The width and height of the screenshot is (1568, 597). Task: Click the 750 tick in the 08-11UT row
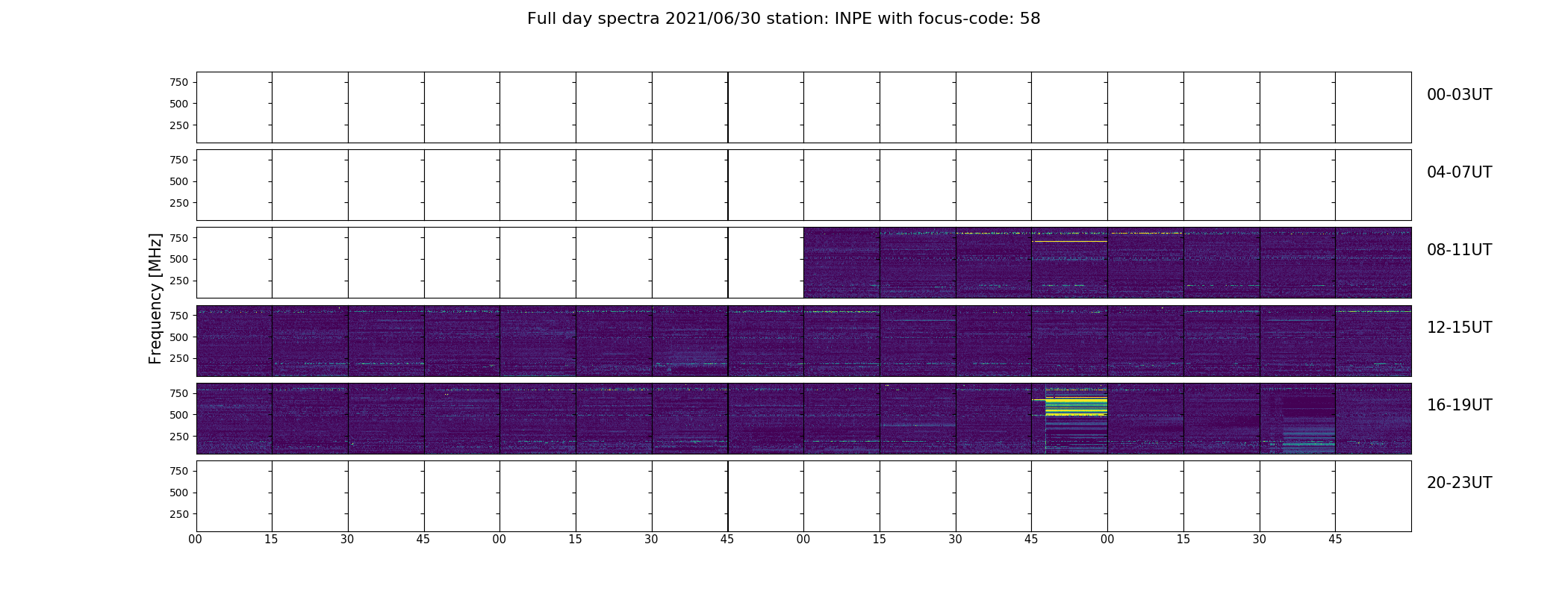179,238
